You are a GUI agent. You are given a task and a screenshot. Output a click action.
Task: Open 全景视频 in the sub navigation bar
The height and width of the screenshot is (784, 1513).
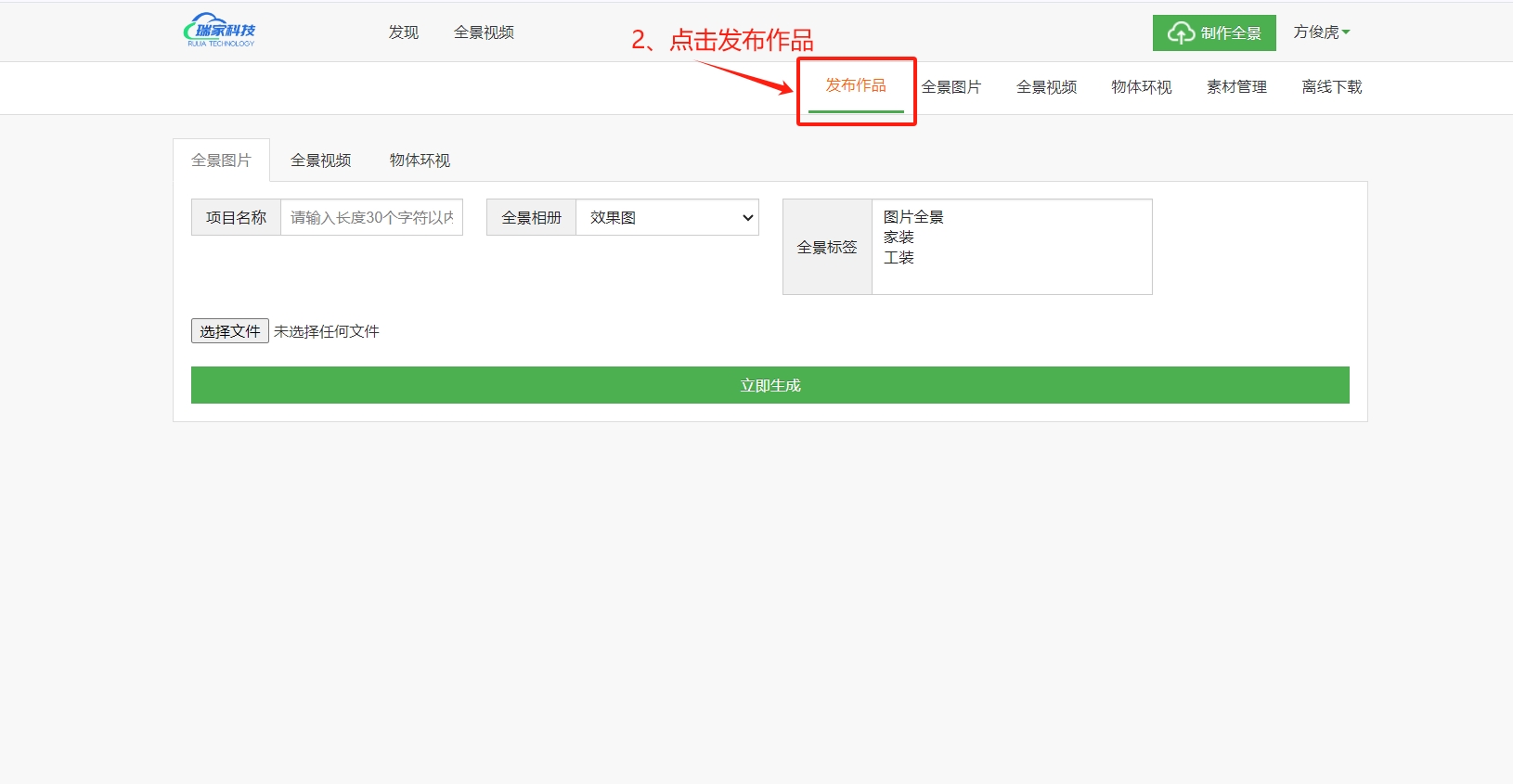(x=1046, y=87)
